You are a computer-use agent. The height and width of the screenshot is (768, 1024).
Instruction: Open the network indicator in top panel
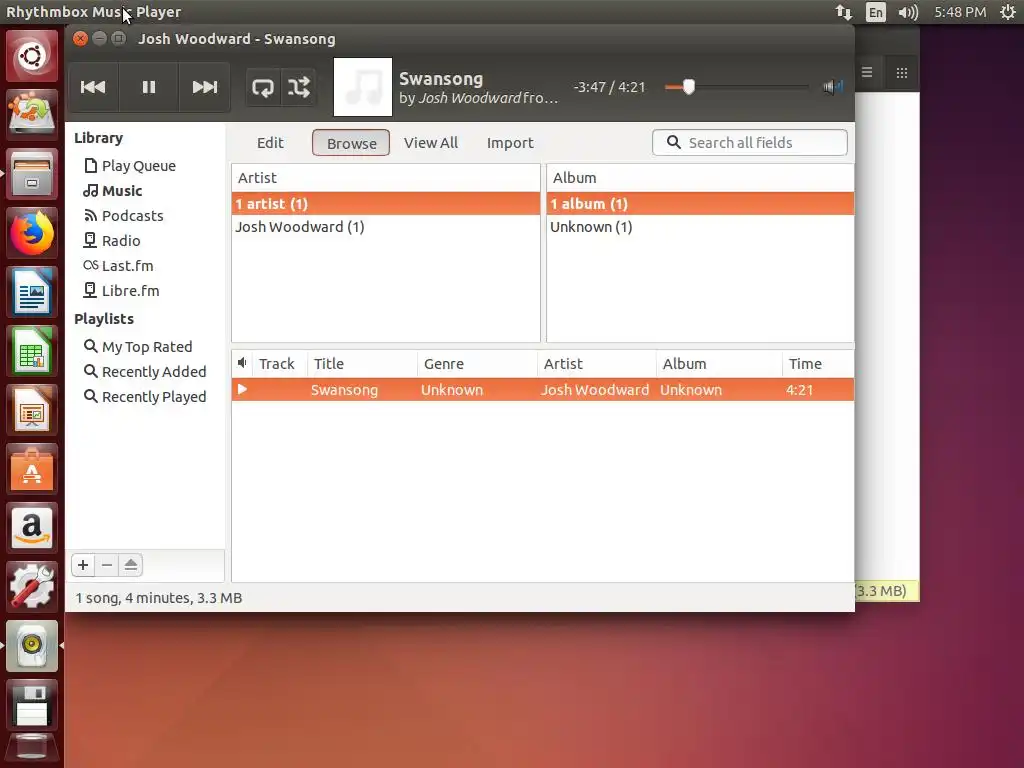844,12
